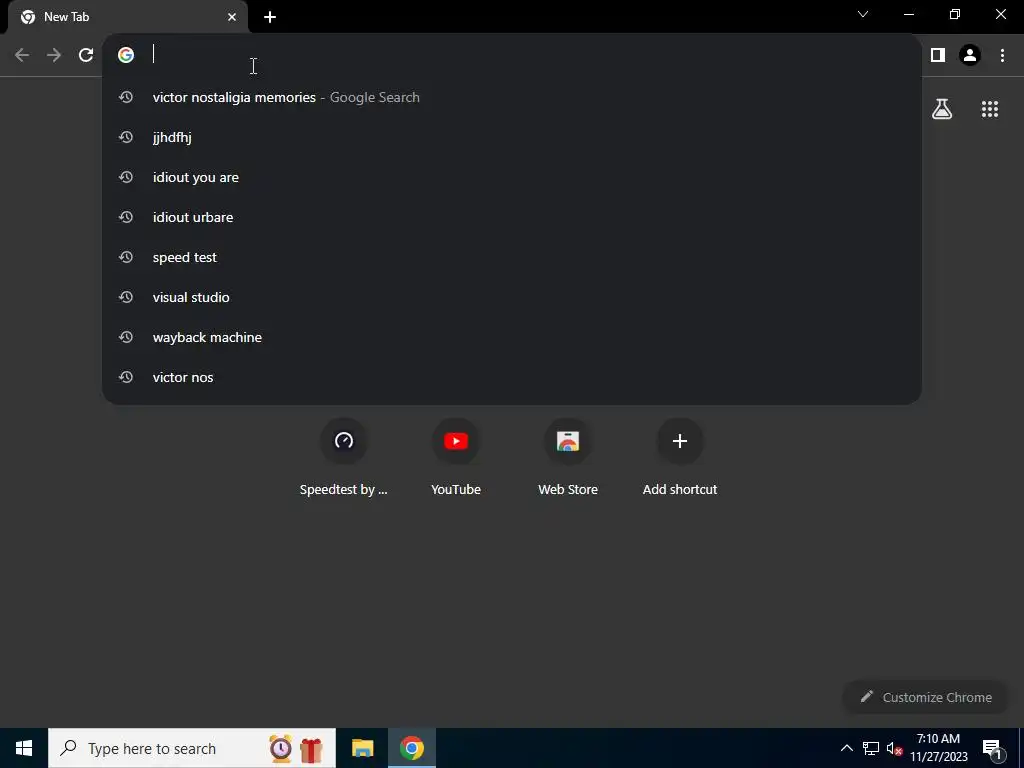Select the New Tab tab
Screen dimensions: 1024x768
tap(129, 17)
